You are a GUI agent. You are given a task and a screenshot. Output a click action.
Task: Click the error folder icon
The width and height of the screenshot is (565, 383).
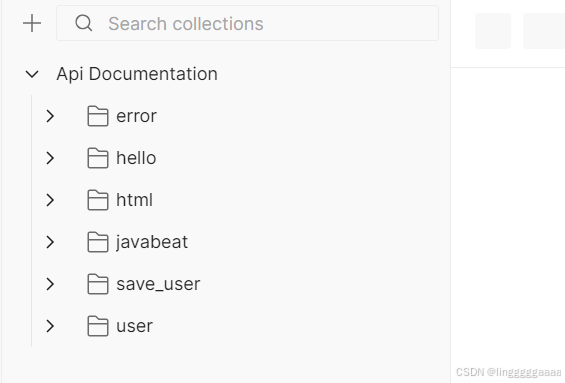pos(98,116)
